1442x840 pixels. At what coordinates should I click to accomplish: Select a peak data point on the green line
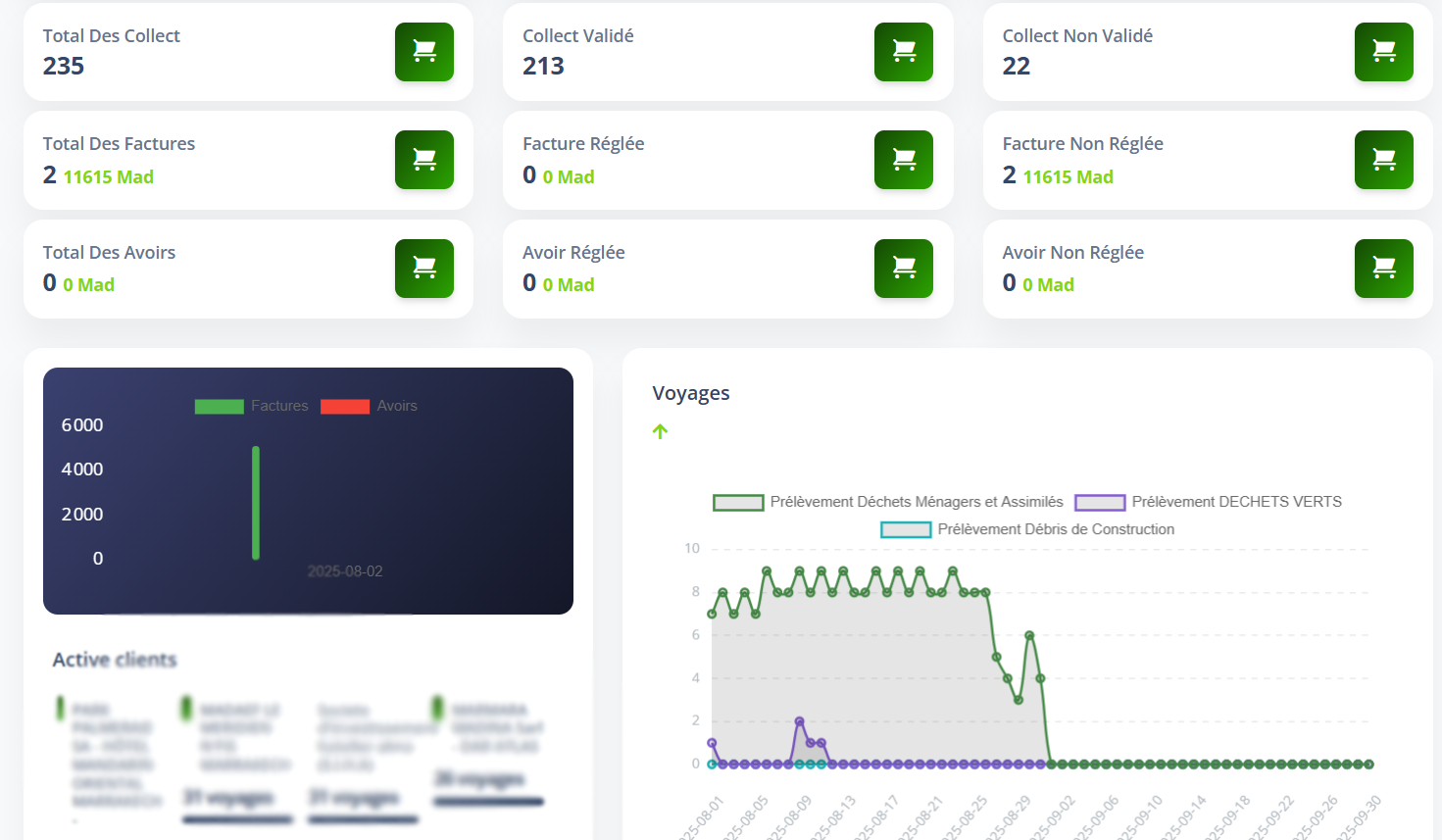tap(768, 568)
